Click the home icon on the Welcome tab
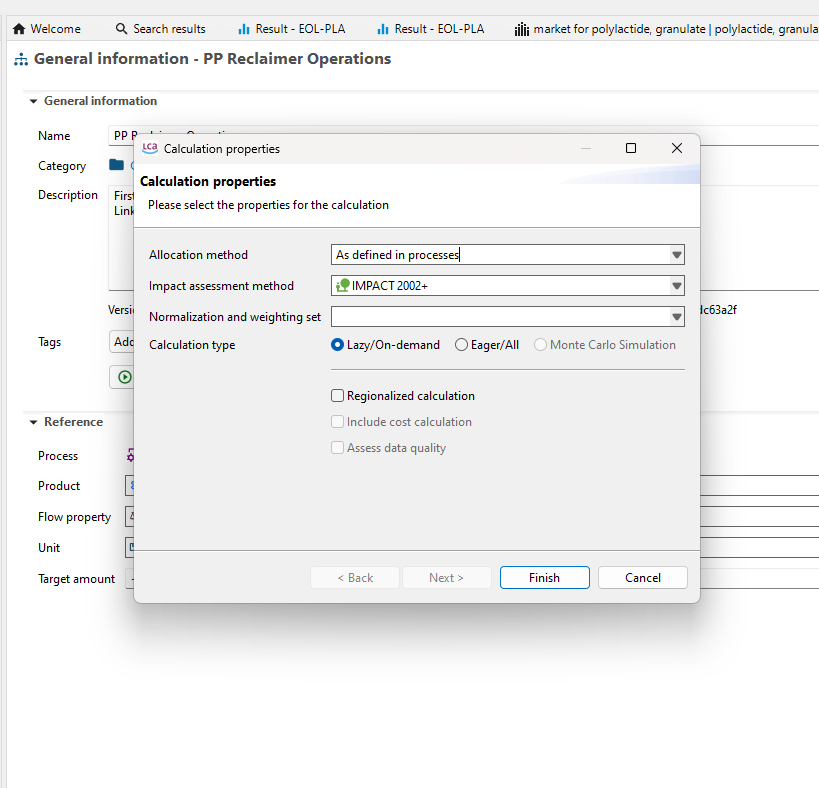 coord(19,29)
